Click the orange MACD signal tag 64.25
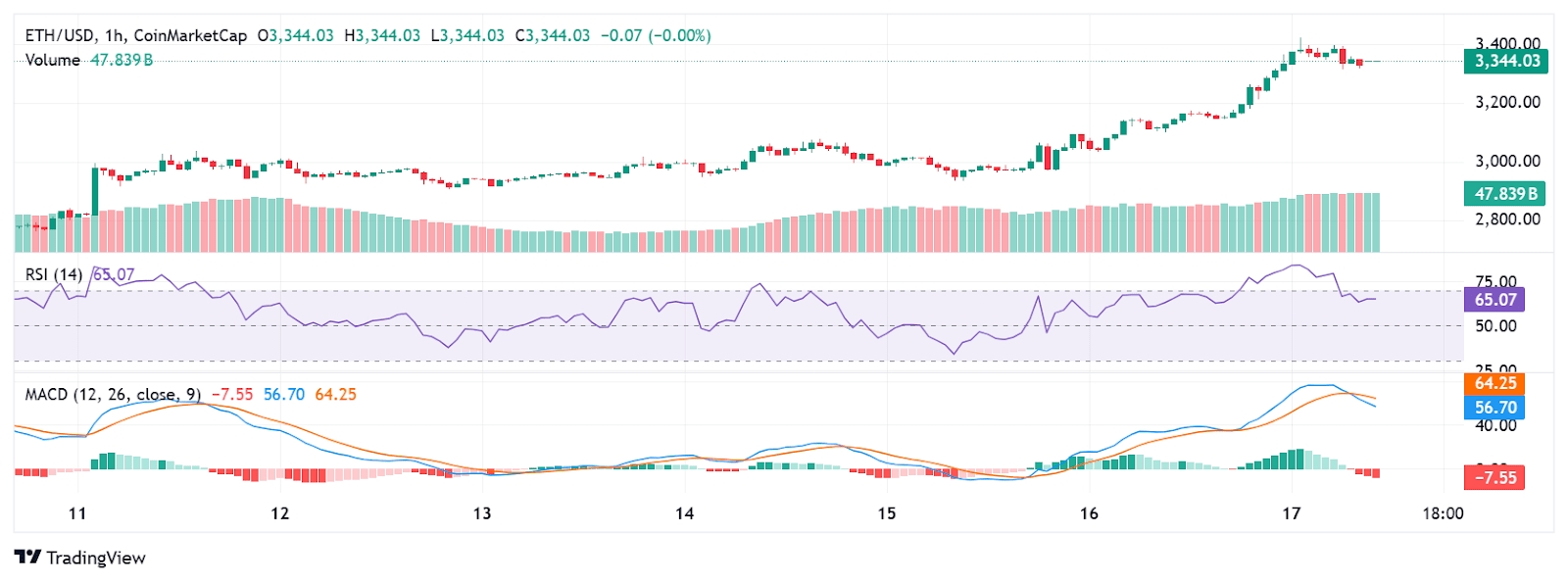The height and width of the screenshot is (582, 1568). click(x=1494, y=383)
